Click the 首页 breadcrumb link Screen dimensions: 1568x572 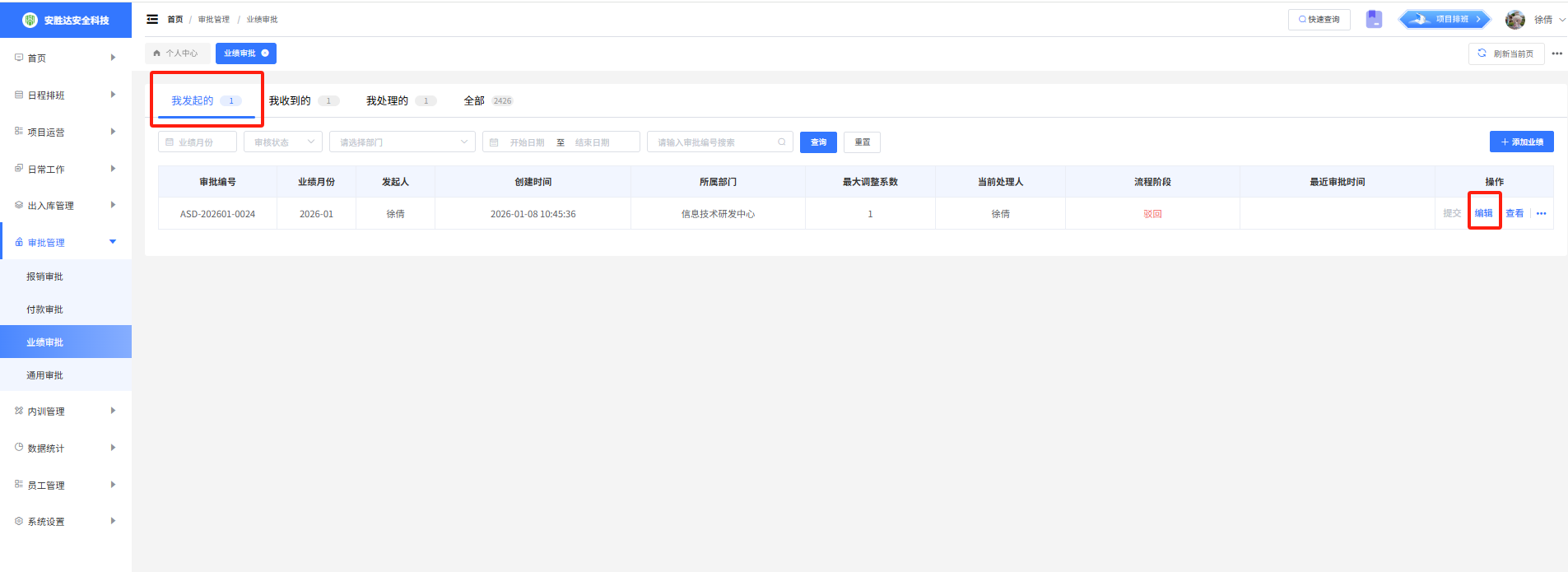coord(175,19)
